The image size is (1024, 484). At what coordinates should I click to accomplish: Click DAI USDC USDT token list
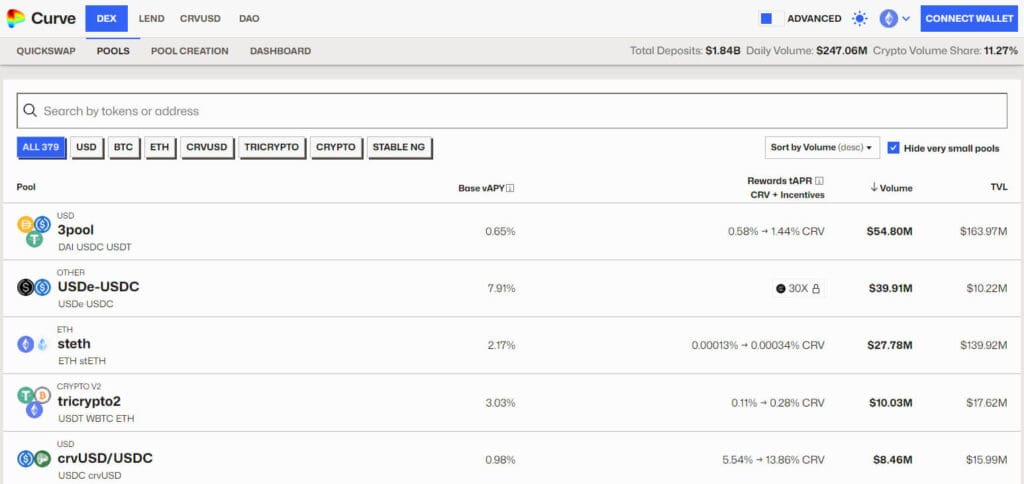point(95,247)
